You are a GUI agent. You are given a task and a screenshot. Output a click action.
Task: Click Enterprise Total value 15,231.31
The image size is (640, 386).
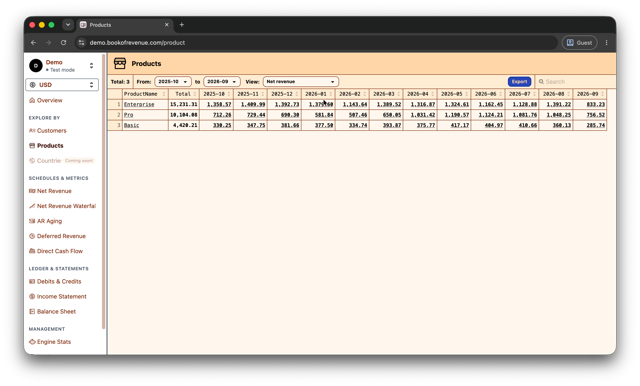click(184, 104)
